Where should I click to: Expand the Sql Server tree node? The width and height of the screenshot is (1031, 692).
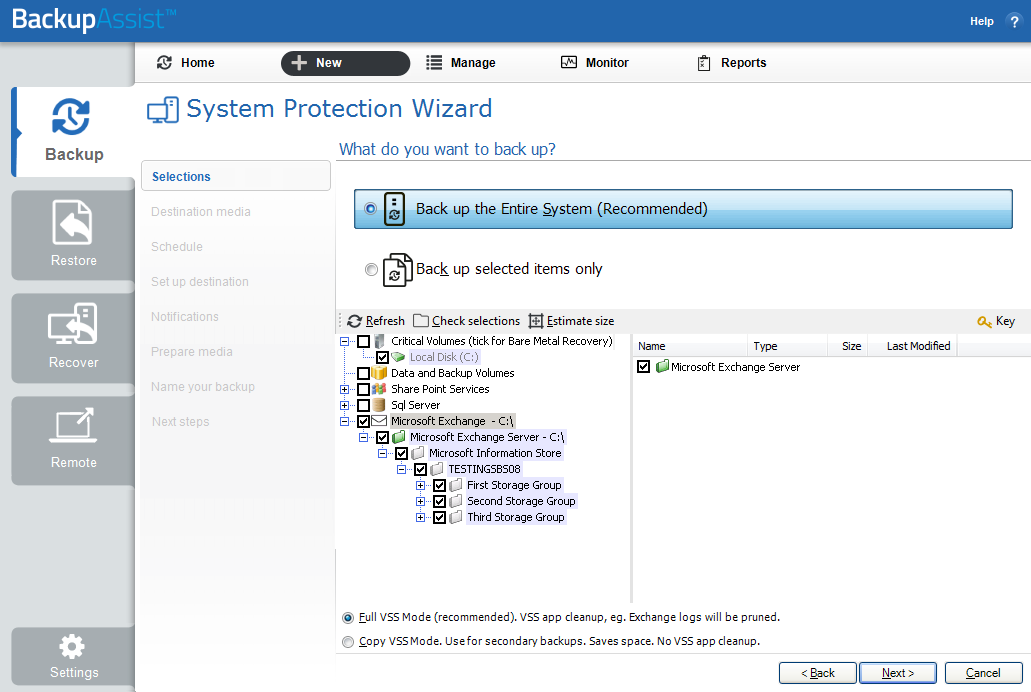[344, 405]
